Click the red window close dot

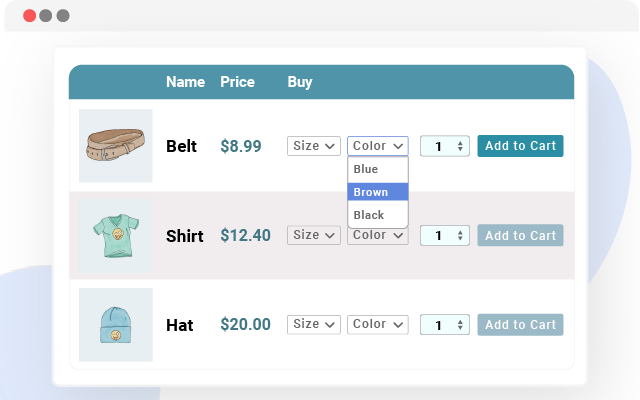point(29,16)
